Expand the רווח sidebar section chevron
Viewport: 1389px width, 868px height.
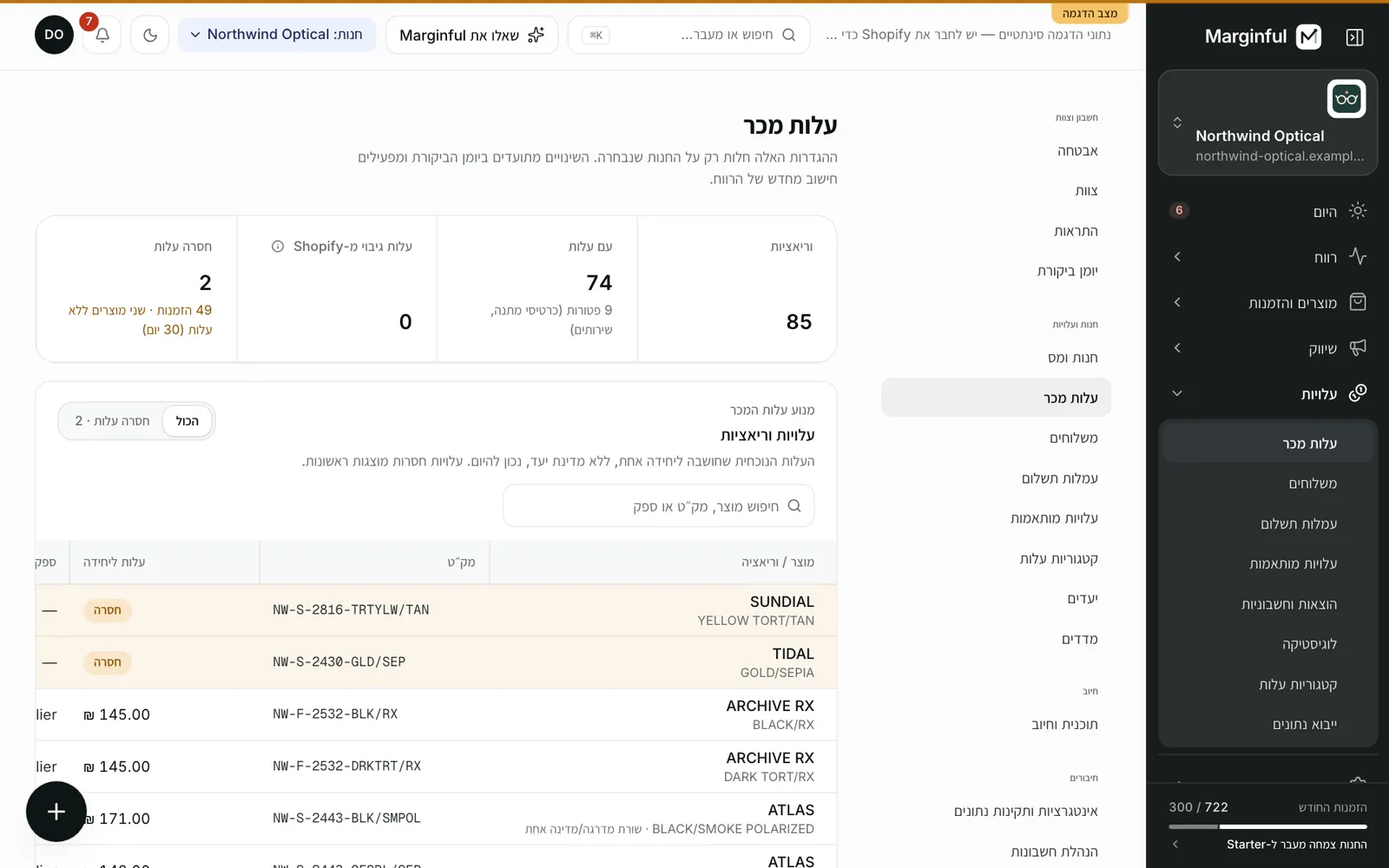click(x=1177, y=257)
